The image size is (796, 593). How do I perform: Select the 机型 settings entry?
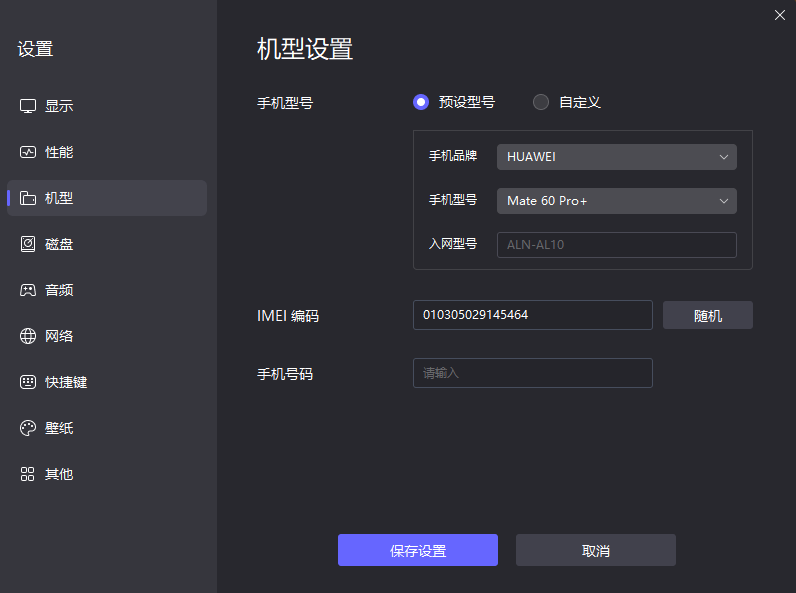point(107,198)
